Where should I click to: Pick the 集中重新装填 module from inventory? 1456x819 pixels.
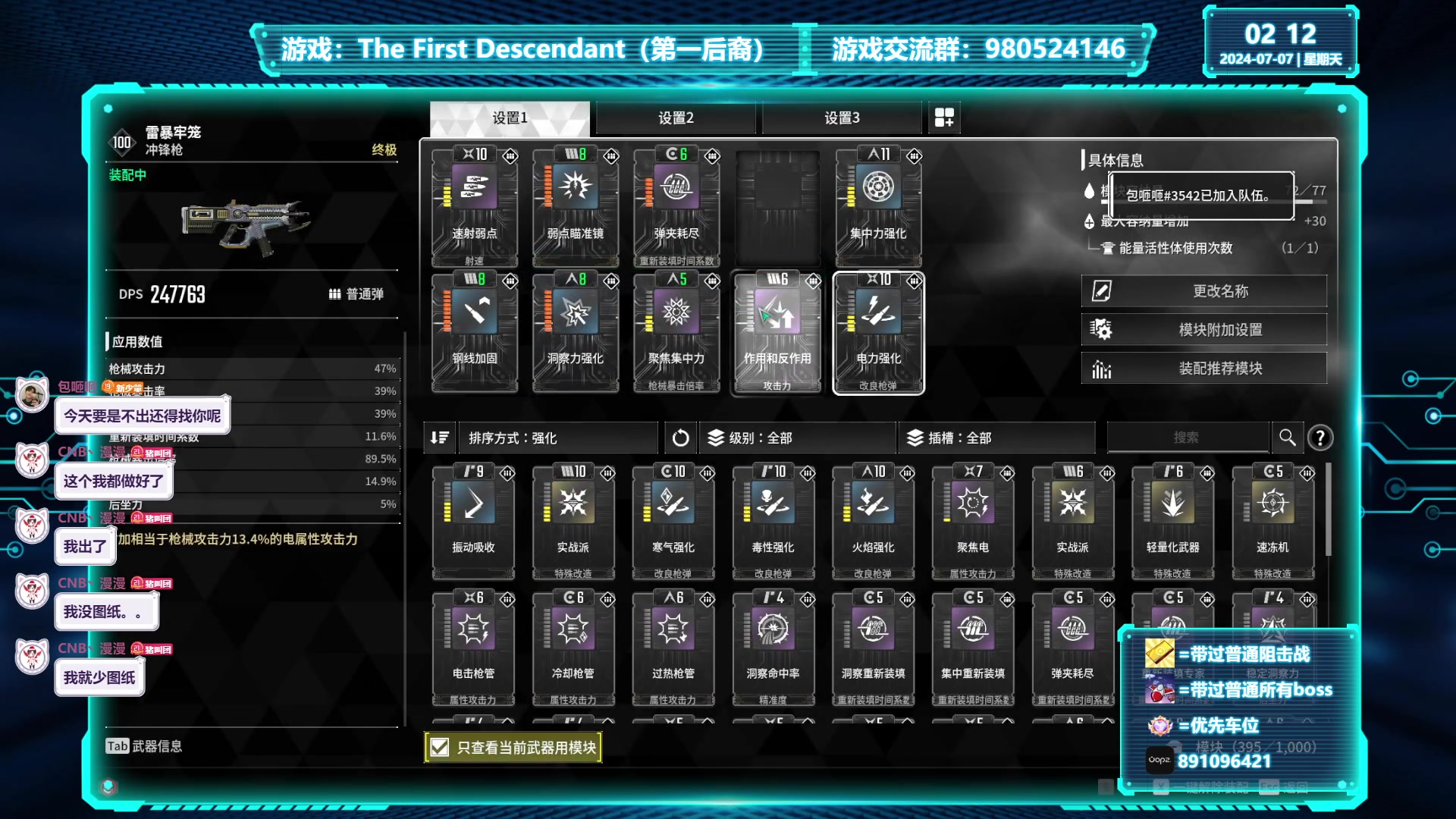pos(973,648)
